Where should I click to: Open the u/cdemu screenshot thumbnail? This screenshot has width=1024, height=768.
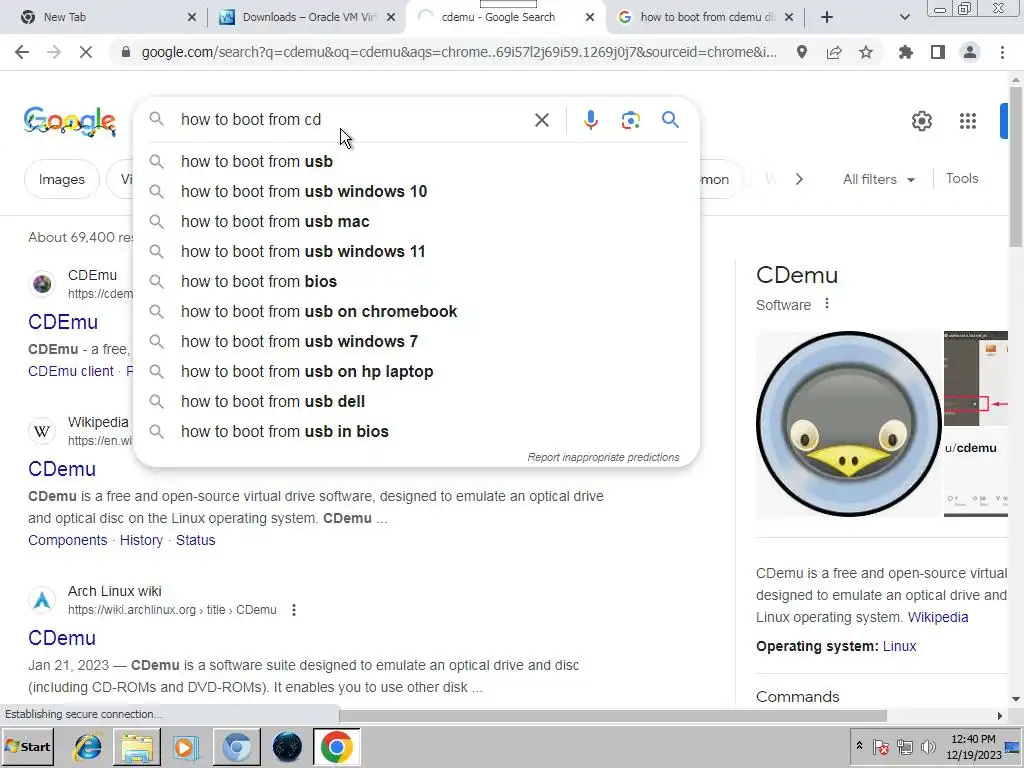(976, 424)
